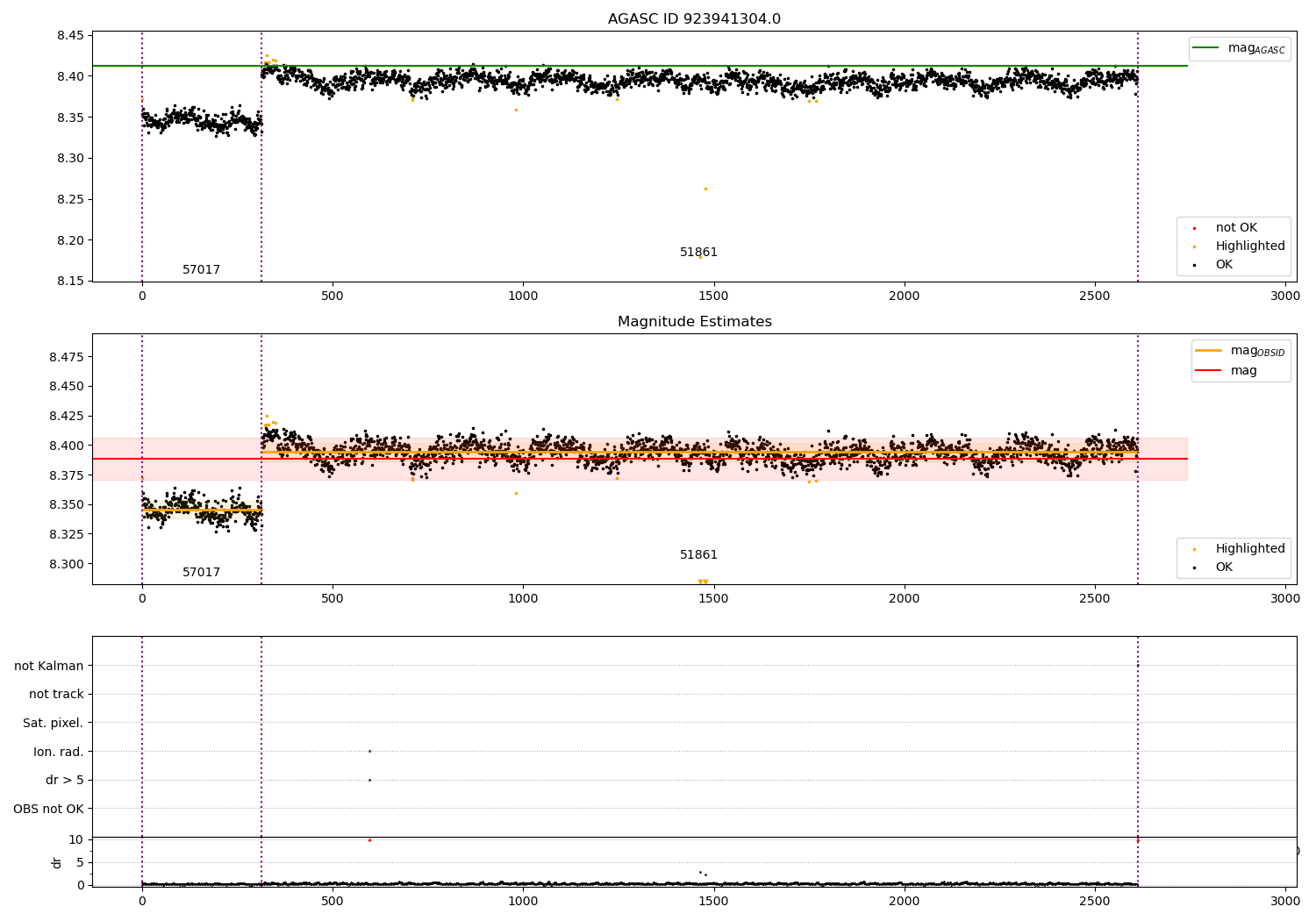Viewport: 1316px width, 921px height.
Task: Click the 1000 x-tick under the top plot
Action: pyautogui.click(x=523, y=296)
